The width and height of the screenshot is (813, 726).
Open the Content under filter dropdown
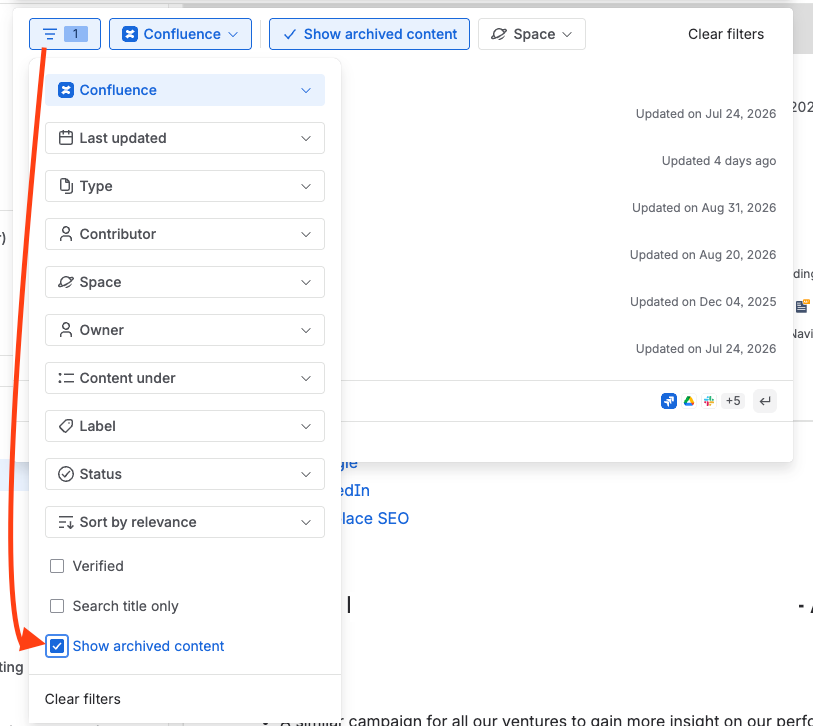185,378
